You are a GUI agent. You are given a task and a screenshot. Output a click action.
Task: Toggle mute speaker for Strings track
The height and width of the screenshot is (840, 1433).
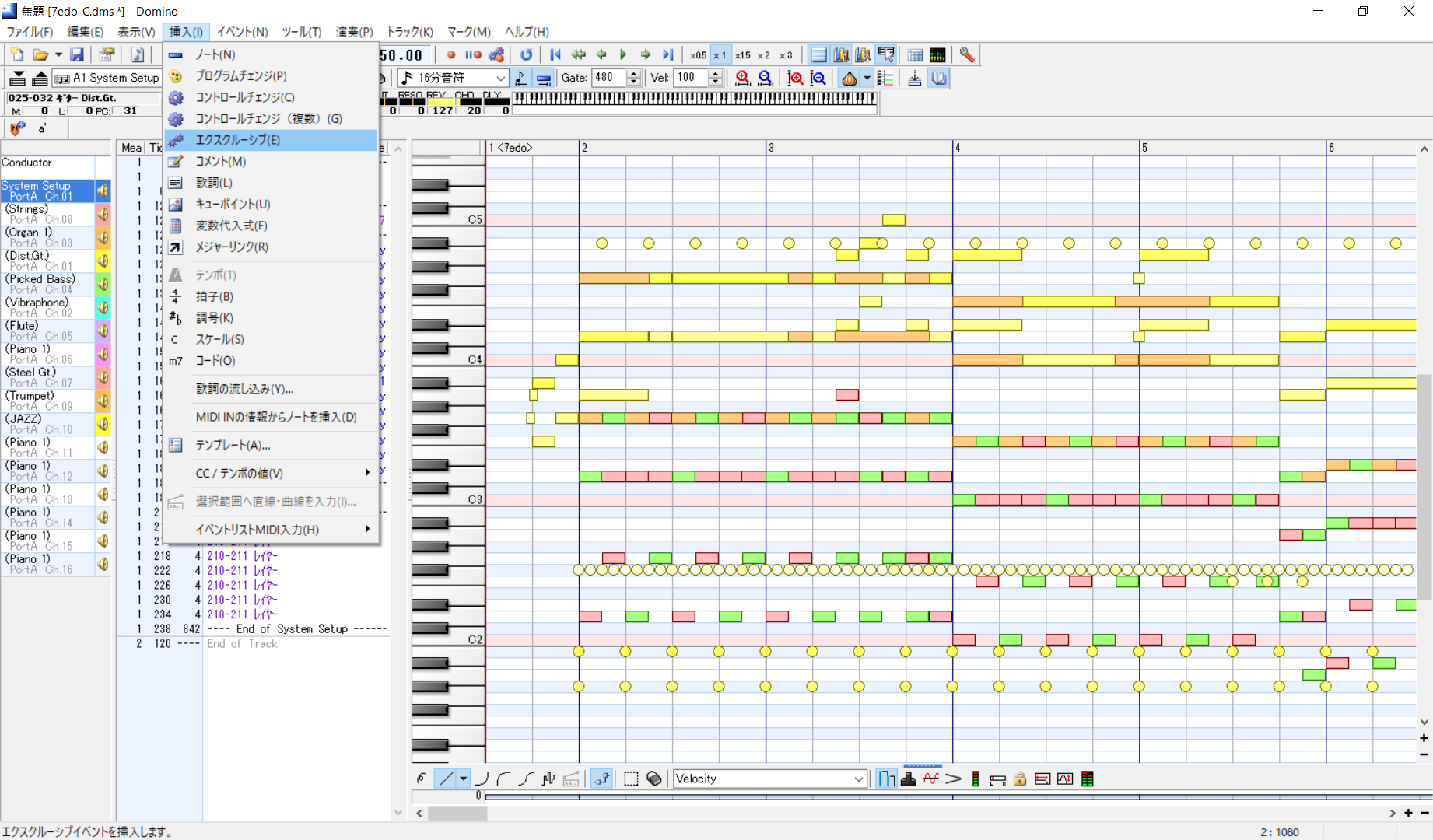pos(103,214)
